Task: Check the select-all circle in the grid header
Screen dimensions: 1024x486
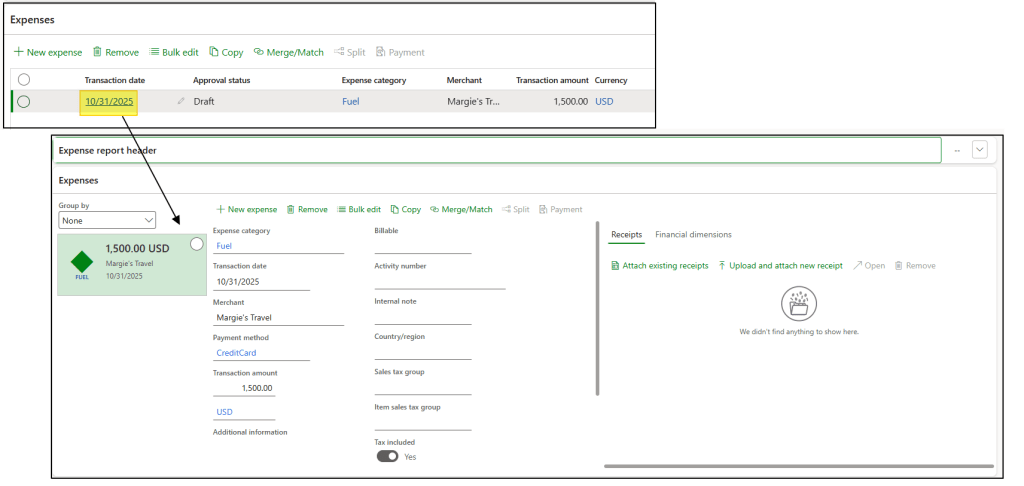Action: (x=24, y=80)
